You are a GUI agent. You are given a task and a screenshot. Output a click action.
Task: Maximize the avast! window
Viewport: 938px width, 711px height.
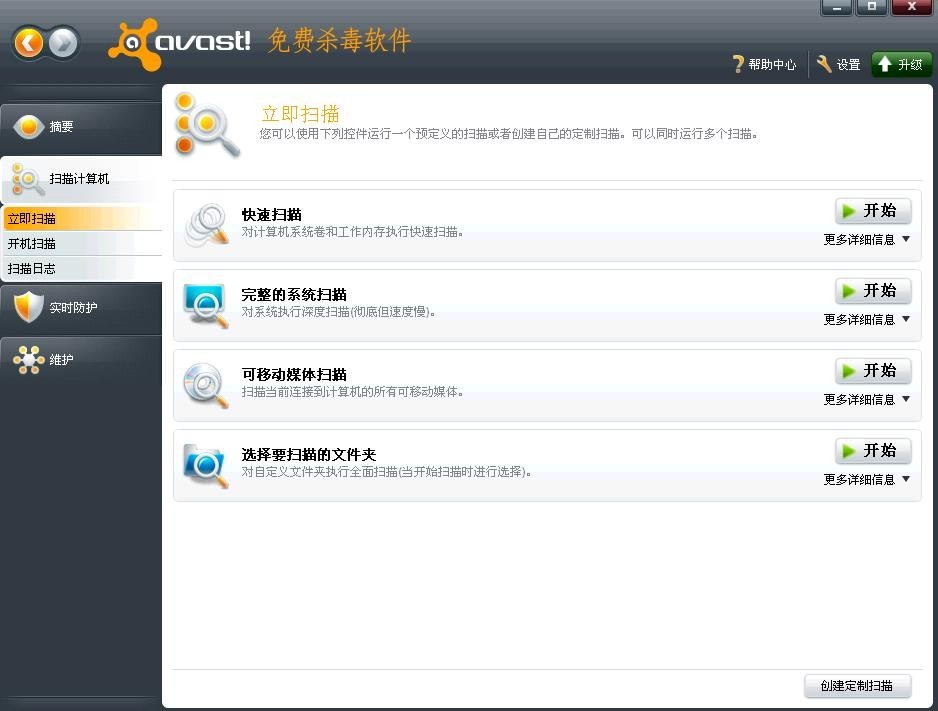point(872,7)
